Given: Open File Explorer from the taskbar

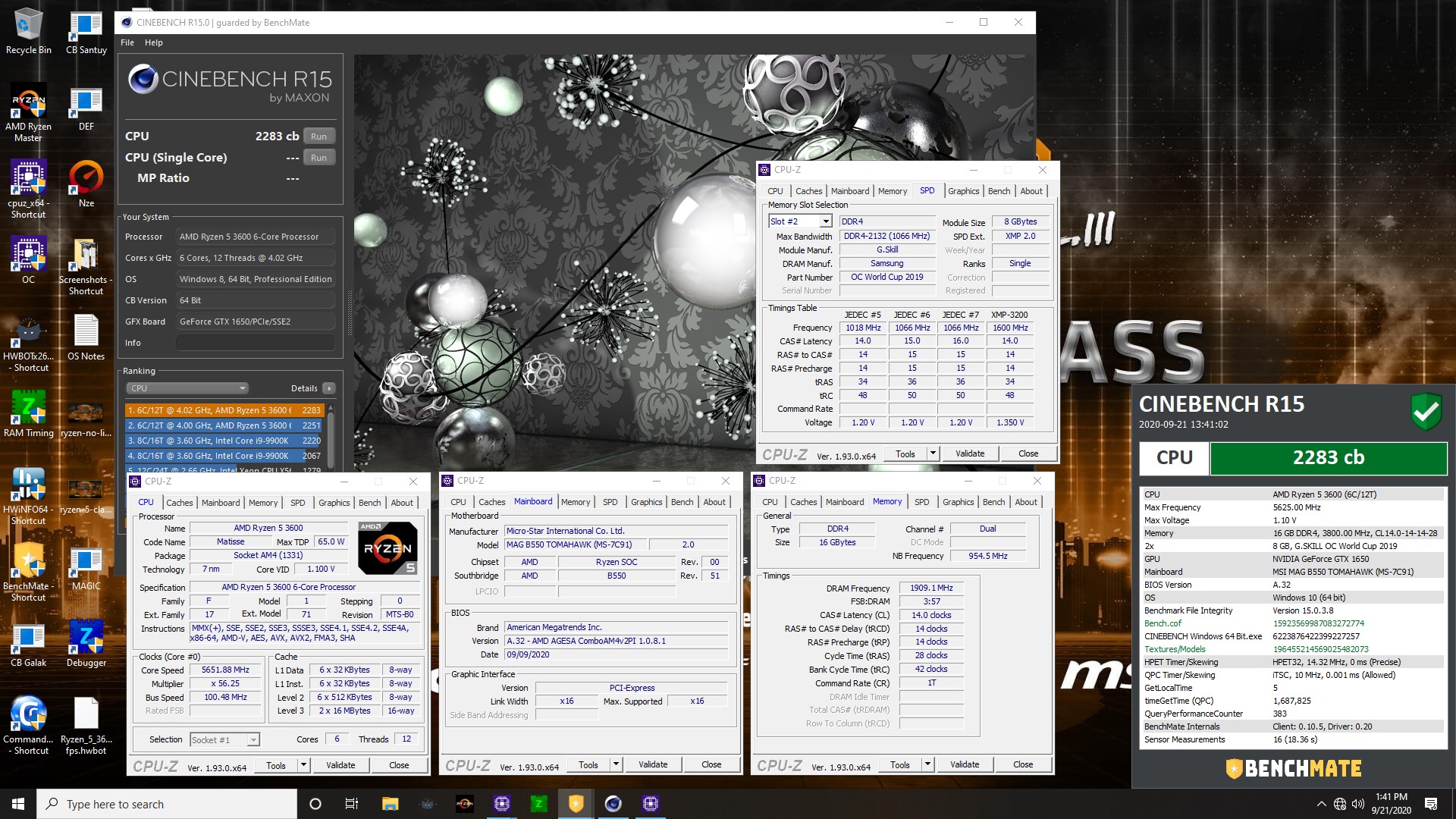Looking at the screenshot, I should coord(390,804).
